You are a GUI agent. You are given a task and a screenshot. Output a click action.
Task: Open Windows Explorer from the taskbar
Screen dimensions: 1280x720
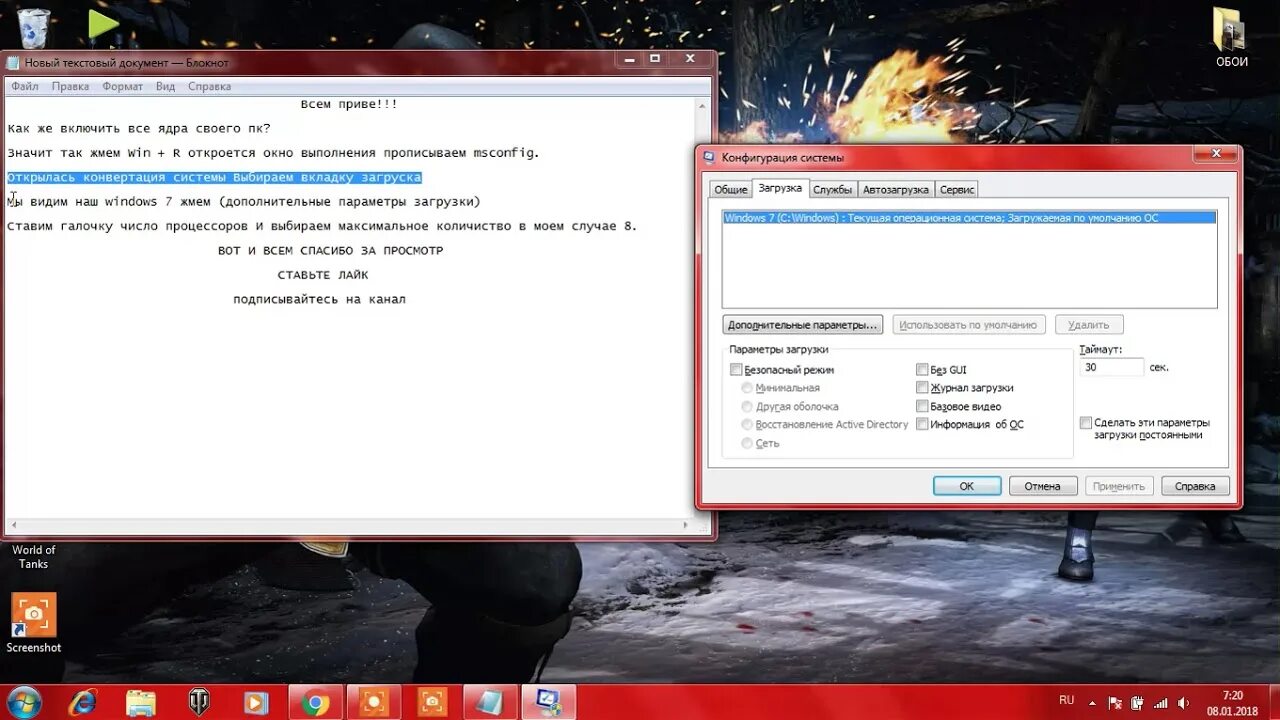[141, 702]
